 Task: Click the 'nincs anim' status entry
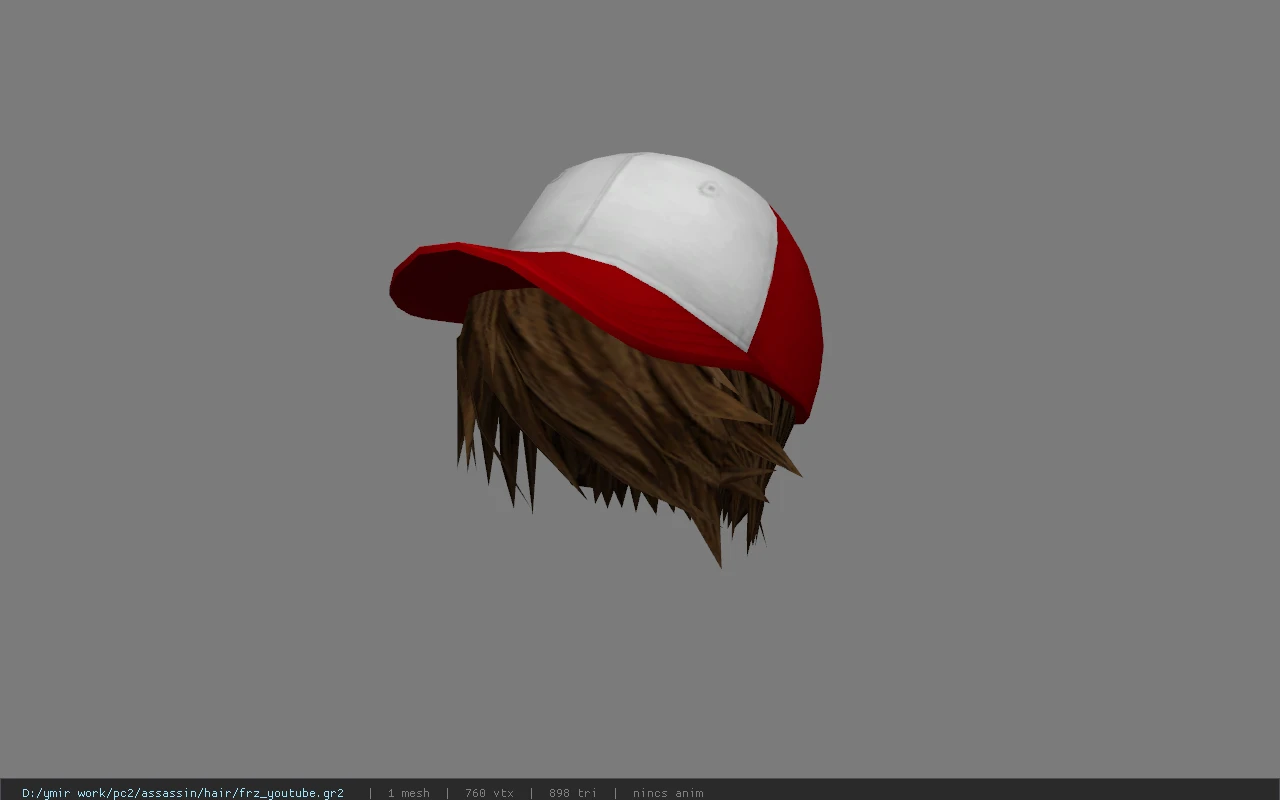click(668, 793)
